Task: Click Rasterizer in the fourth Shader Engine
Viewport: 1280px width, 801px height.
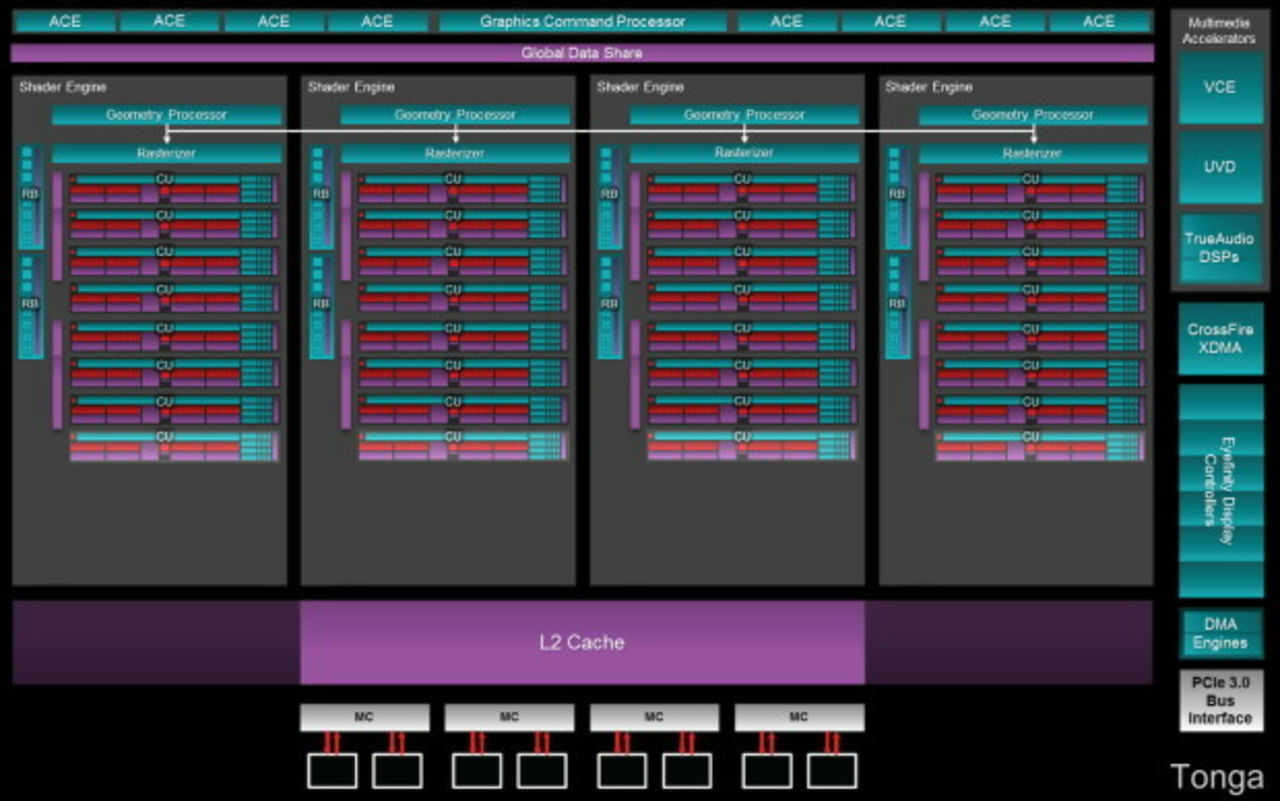Action: point(1033,154)
